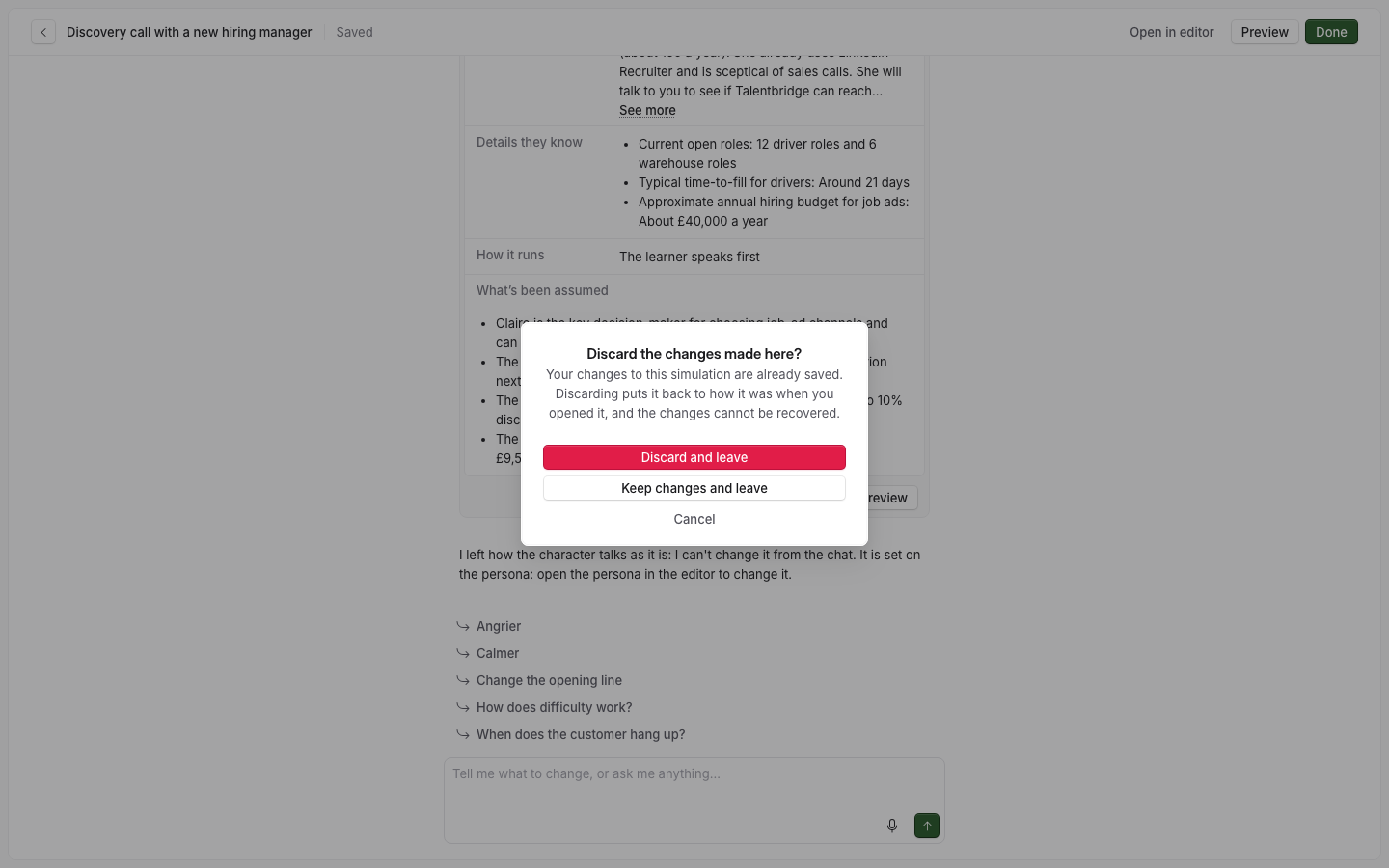The width and height of the screenshot is (1389, 868).
Task: Select the Angrier suggestion
Action: coord(499,626)
